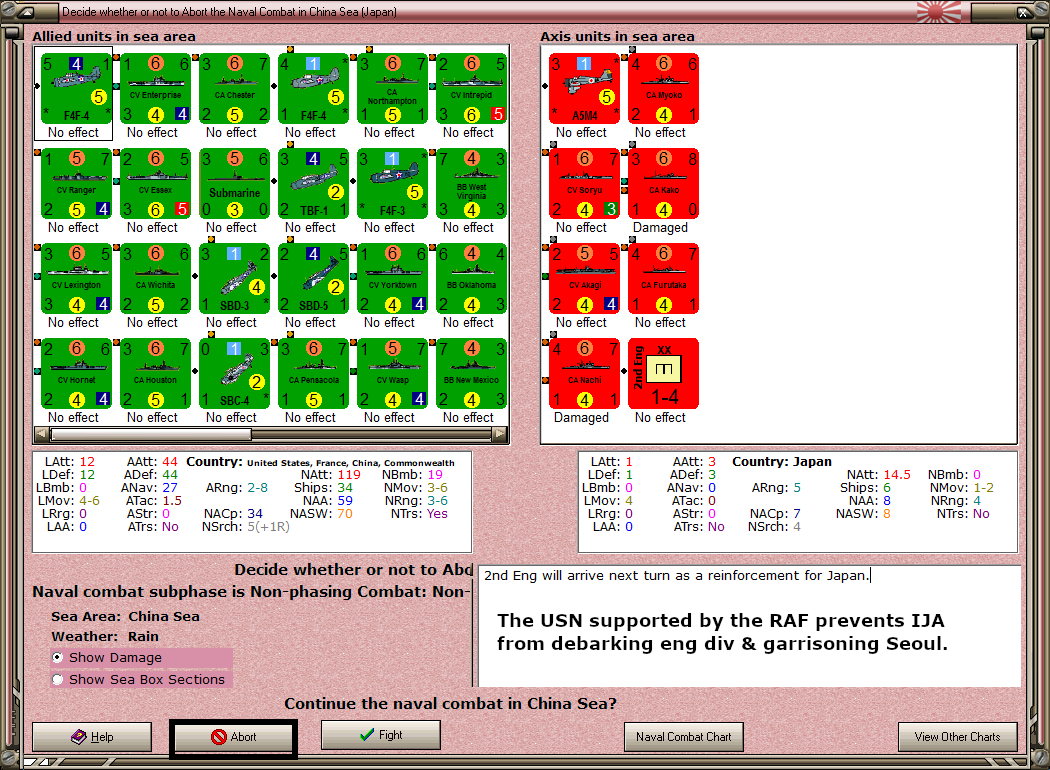
Task: Choose the CV Essex carrier counter
Action: 155,184
